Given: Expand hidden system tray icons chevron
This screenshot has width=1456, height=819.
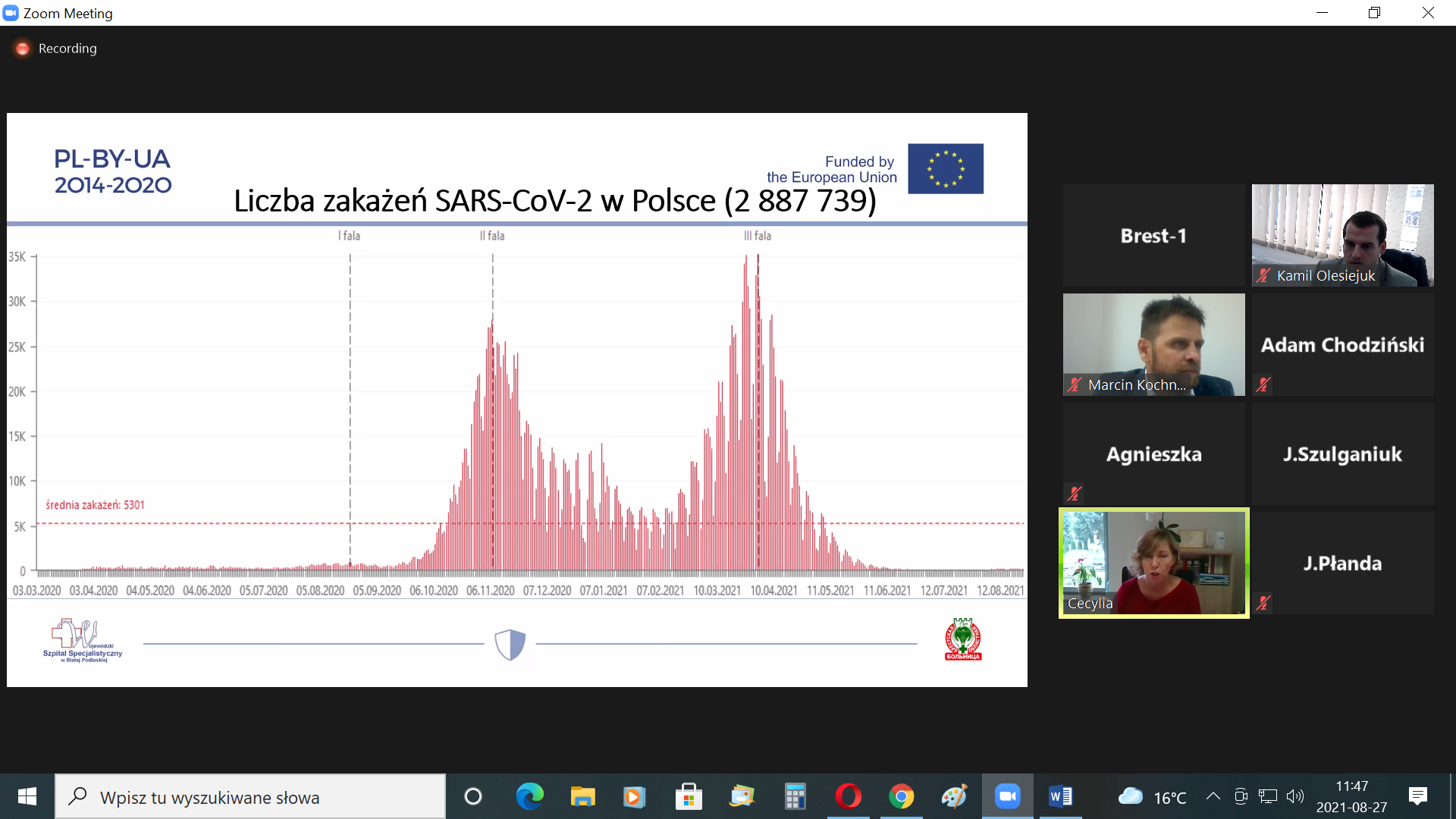Looking at the screenshot, I should [1213, 796].
